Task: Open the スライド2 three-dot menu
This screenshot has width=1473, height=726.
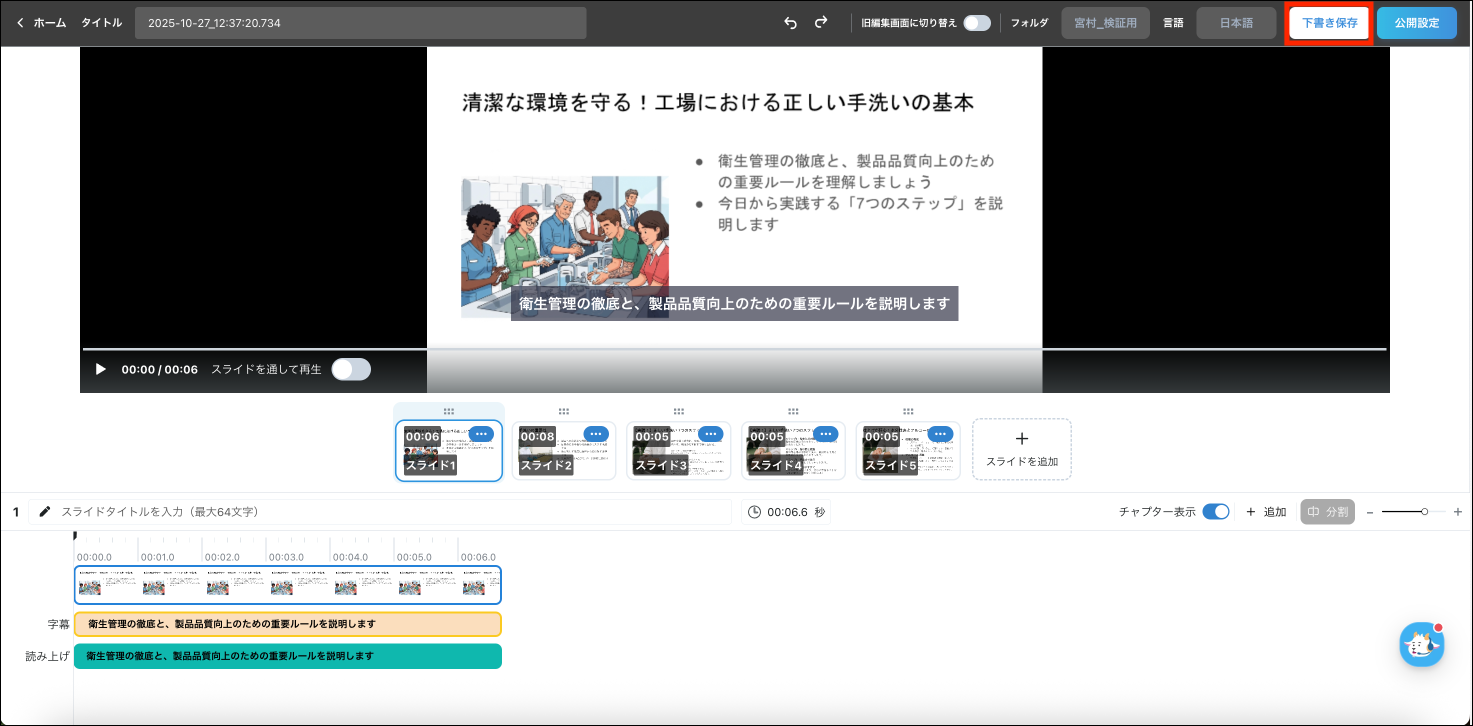Action: pos(596,434)
